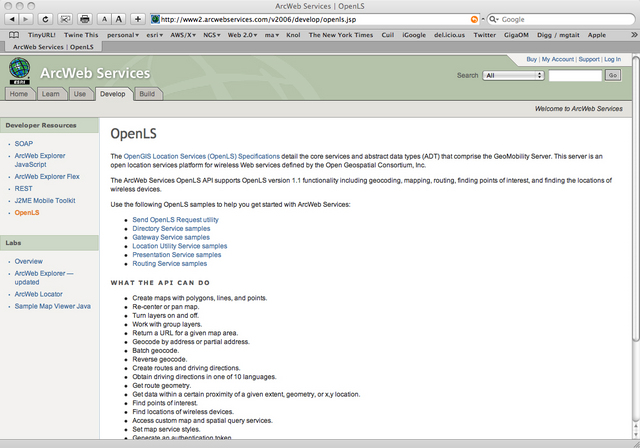
Task: Click the ESRI globe logo
Action: (20, 71)
